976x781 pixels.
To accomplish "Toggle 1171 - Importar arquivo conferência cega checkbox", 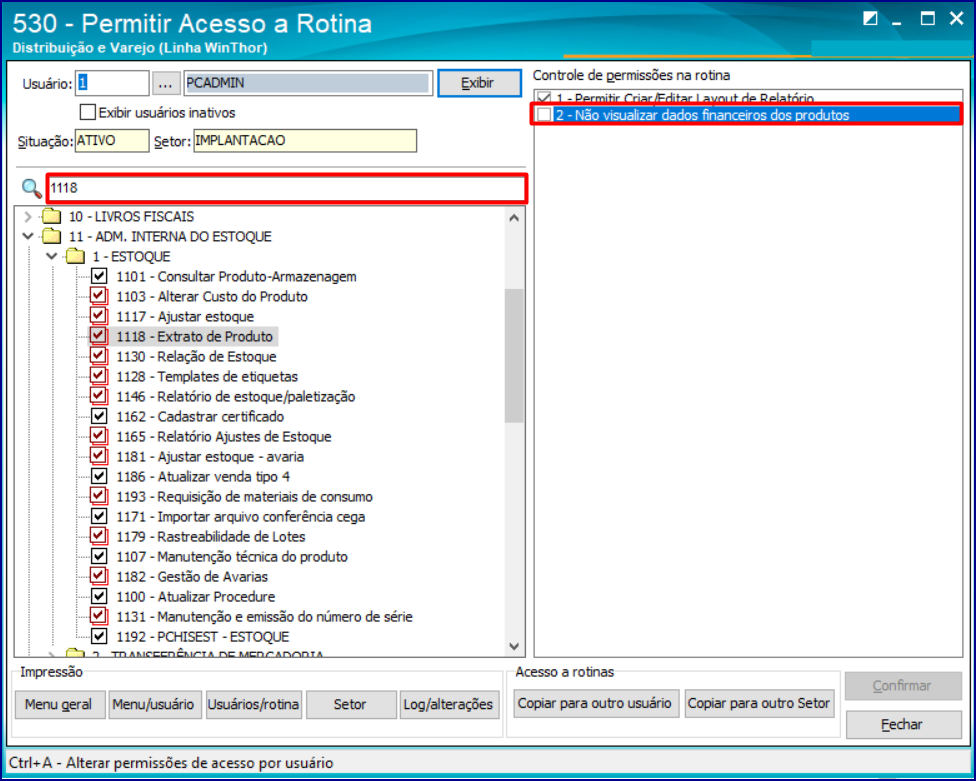I will (99, 516).
